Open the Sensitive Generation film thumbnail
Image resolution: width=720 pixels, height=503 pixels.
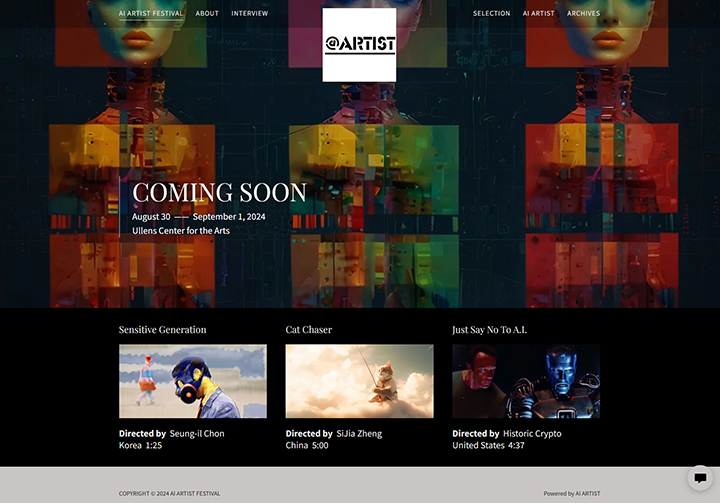click(x=193, y=381)
